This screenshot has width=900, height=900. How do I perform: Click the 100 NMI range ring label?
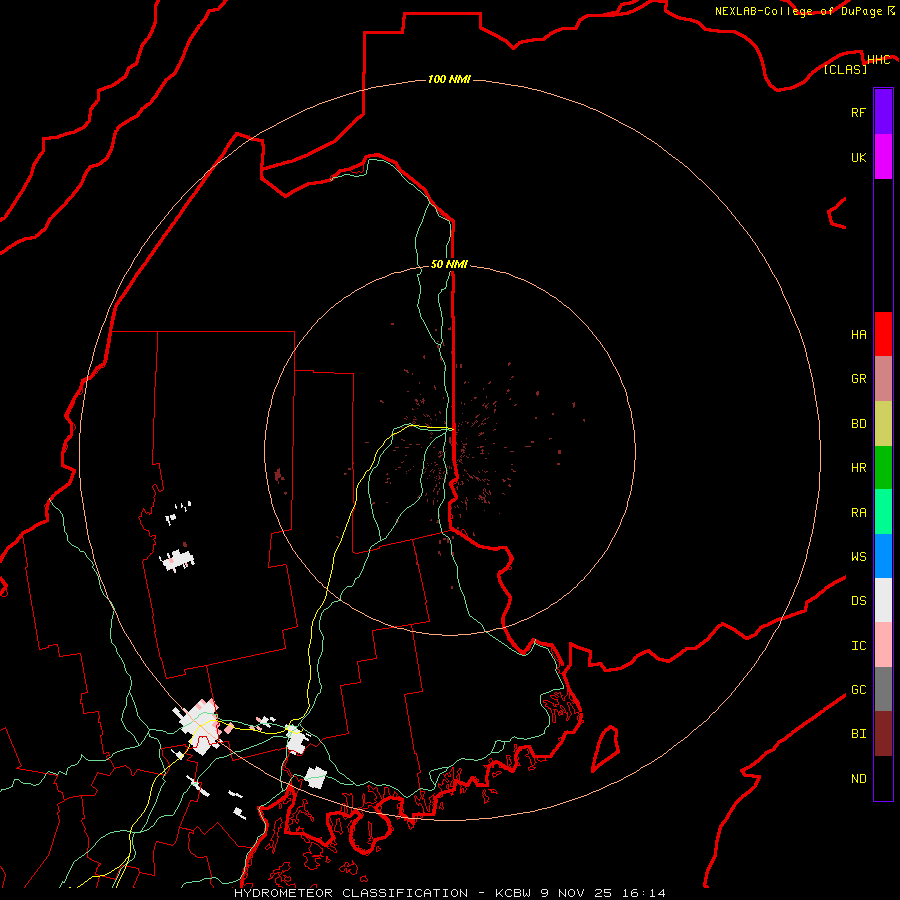coord(449,79)
